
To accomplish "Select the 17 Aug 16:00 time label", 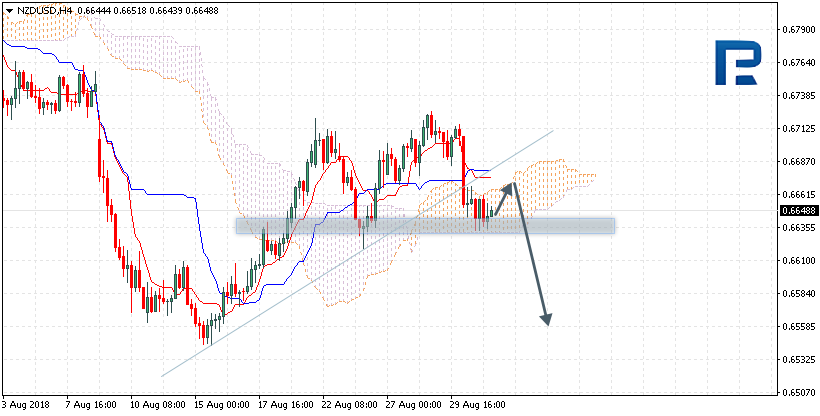I will [x=288, y=406].
